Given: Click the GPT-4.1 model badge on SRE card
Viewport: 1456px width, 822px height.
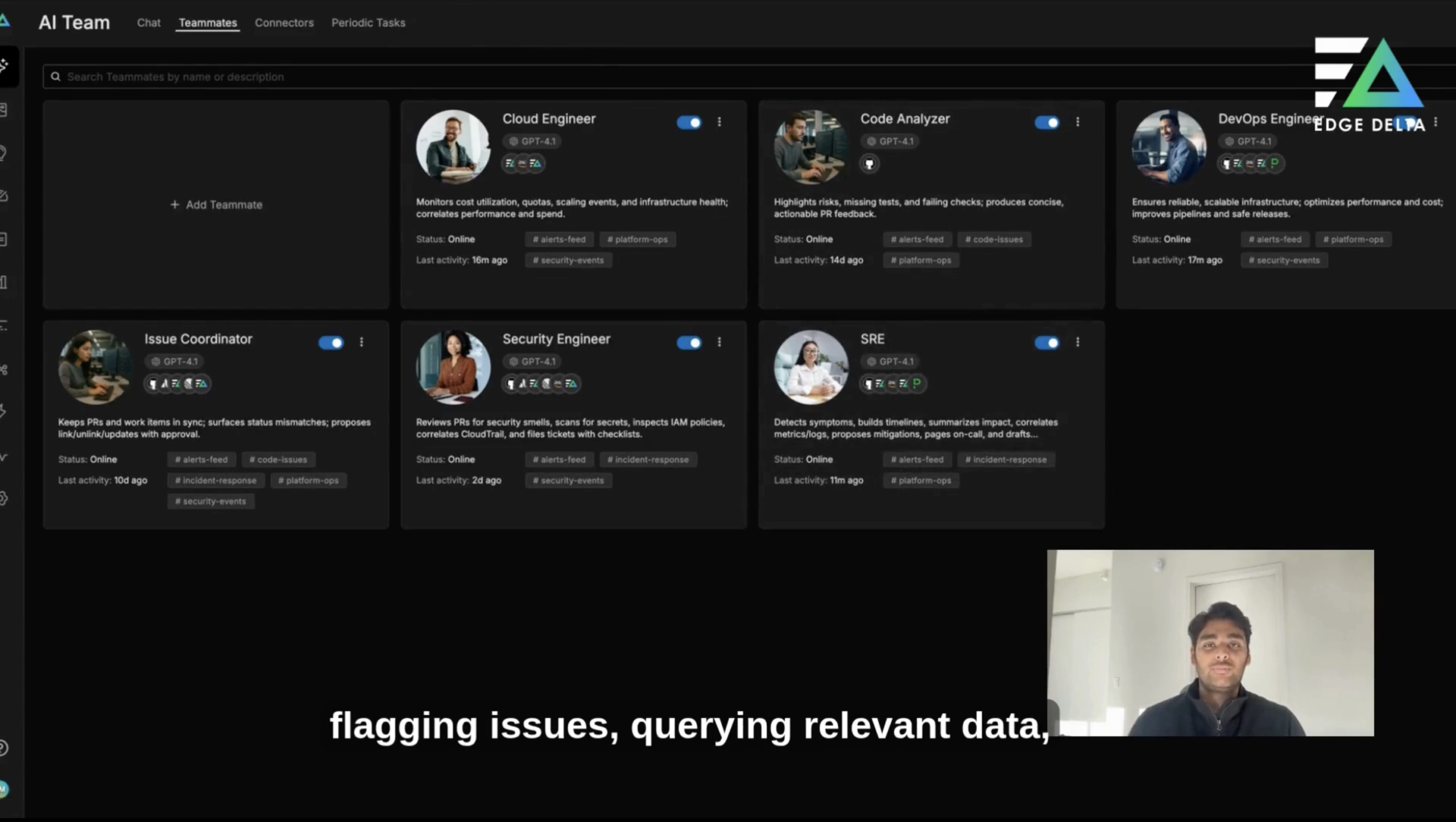Looking at the screenshot, I should click(890, 362).
